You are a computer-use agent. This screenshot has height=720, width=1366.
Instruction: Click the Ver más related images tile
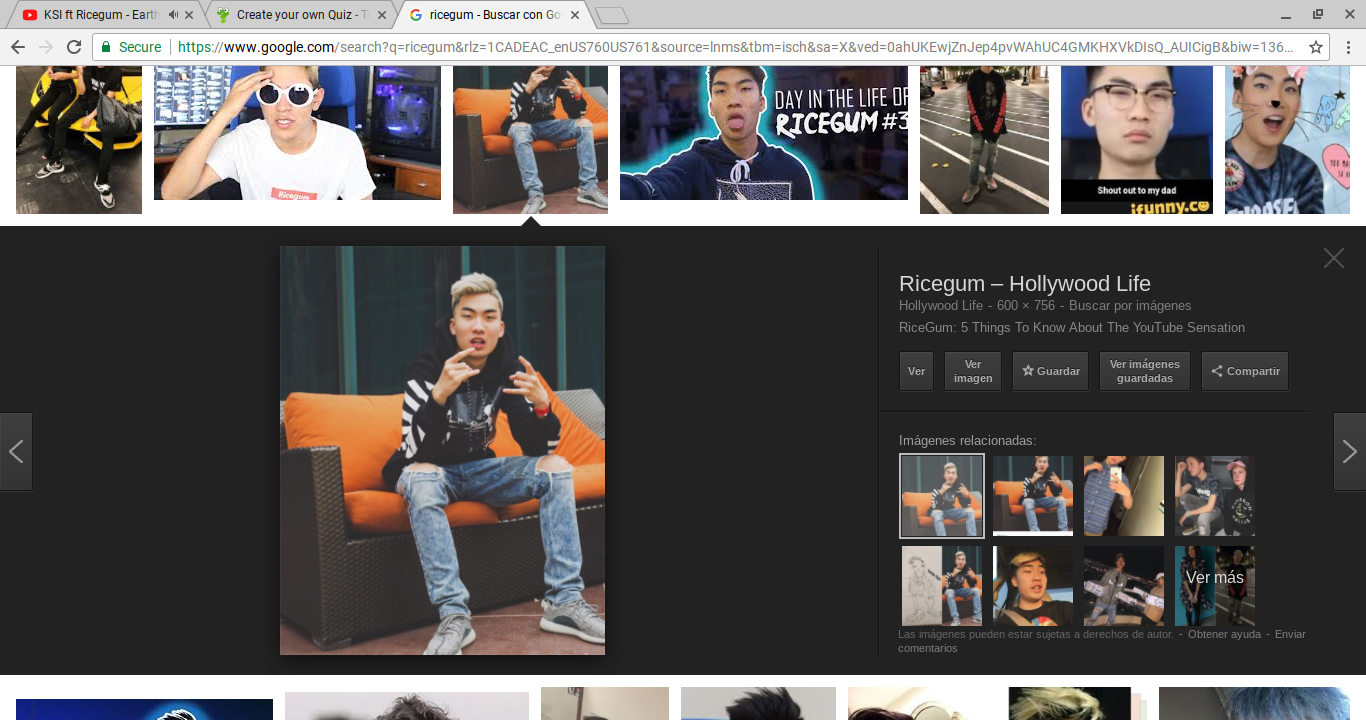click(x=1215, y=585)
